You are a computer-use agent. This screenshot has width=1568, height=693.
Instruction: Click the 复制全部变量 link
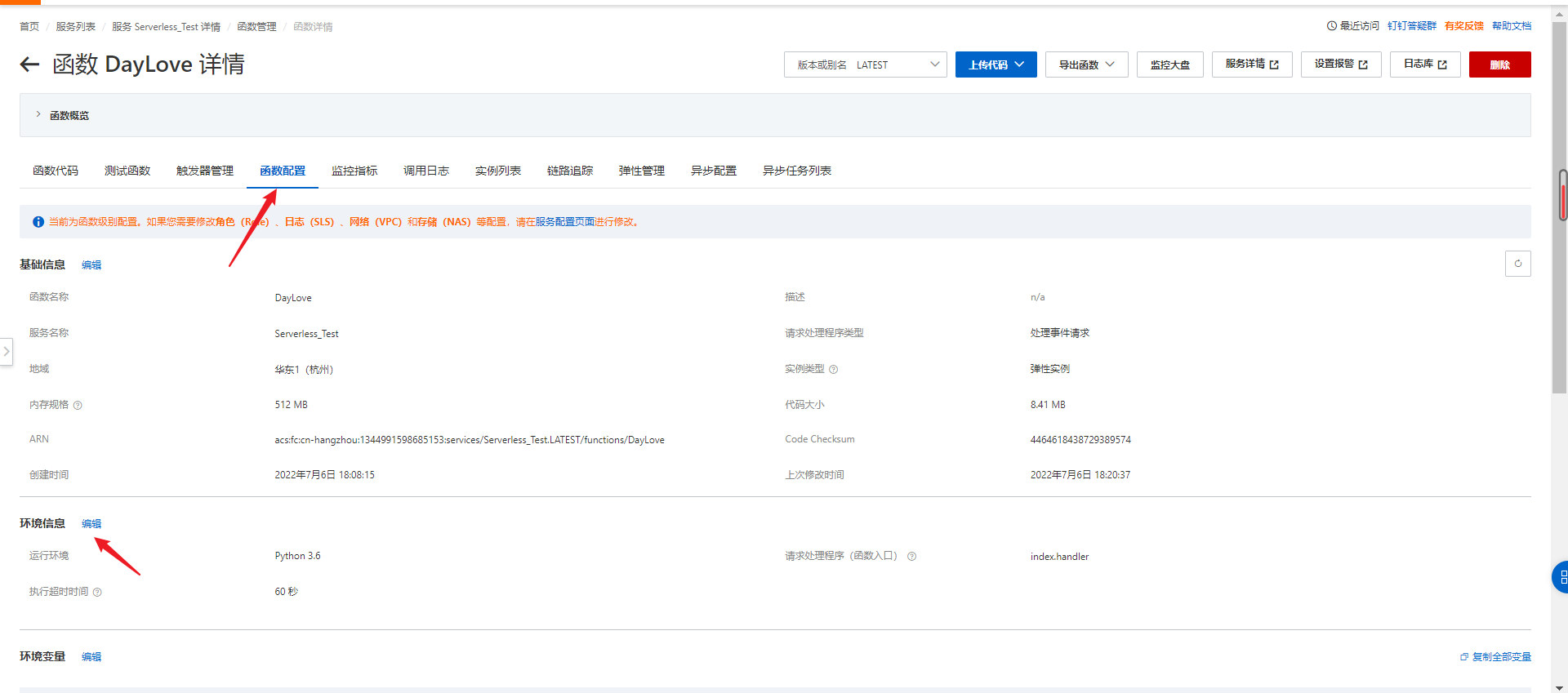pyautogui.click(x=1495, y=657)
